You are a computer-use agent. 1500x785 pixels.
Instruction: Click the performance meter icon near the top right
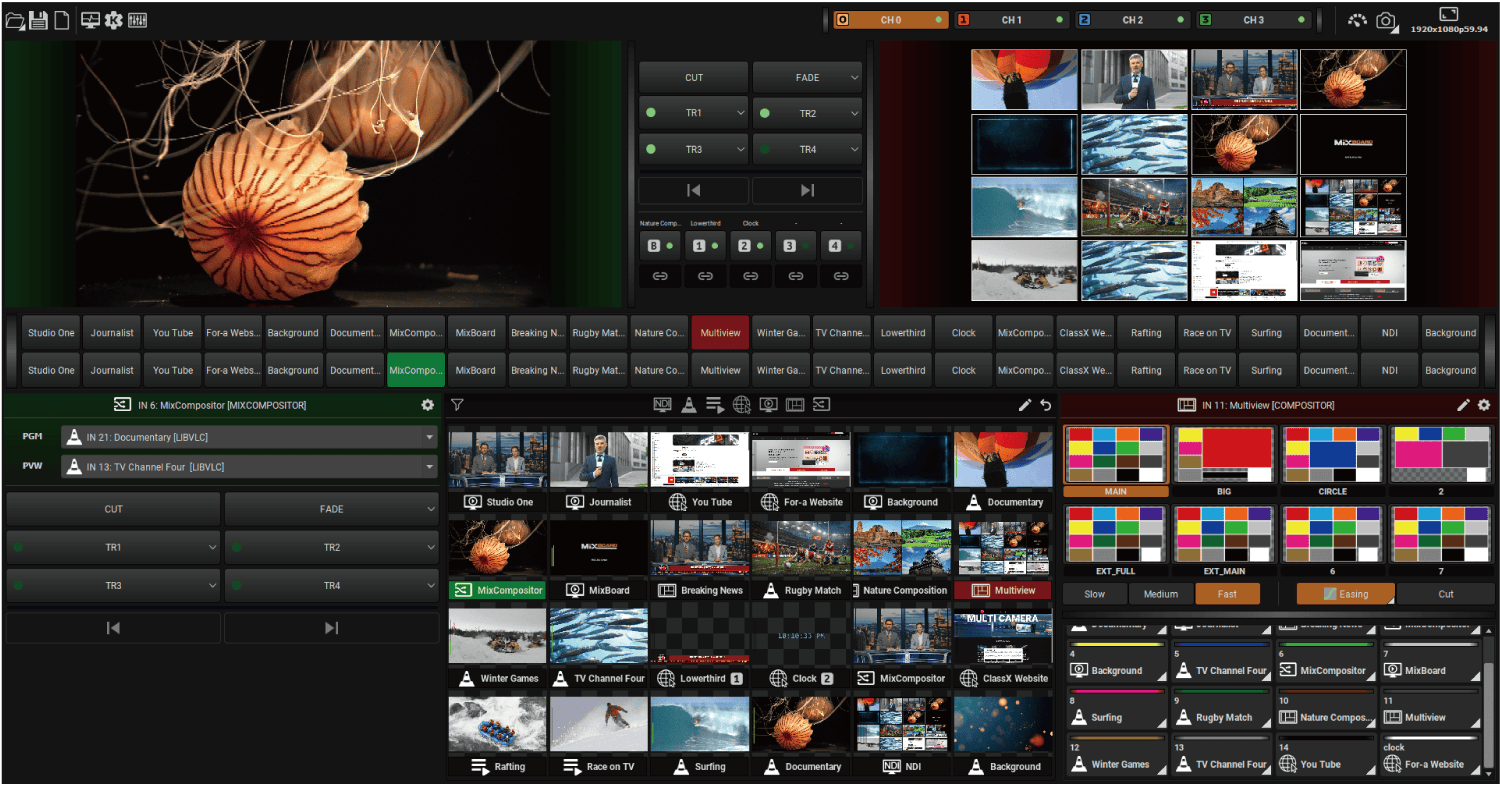1357,19
